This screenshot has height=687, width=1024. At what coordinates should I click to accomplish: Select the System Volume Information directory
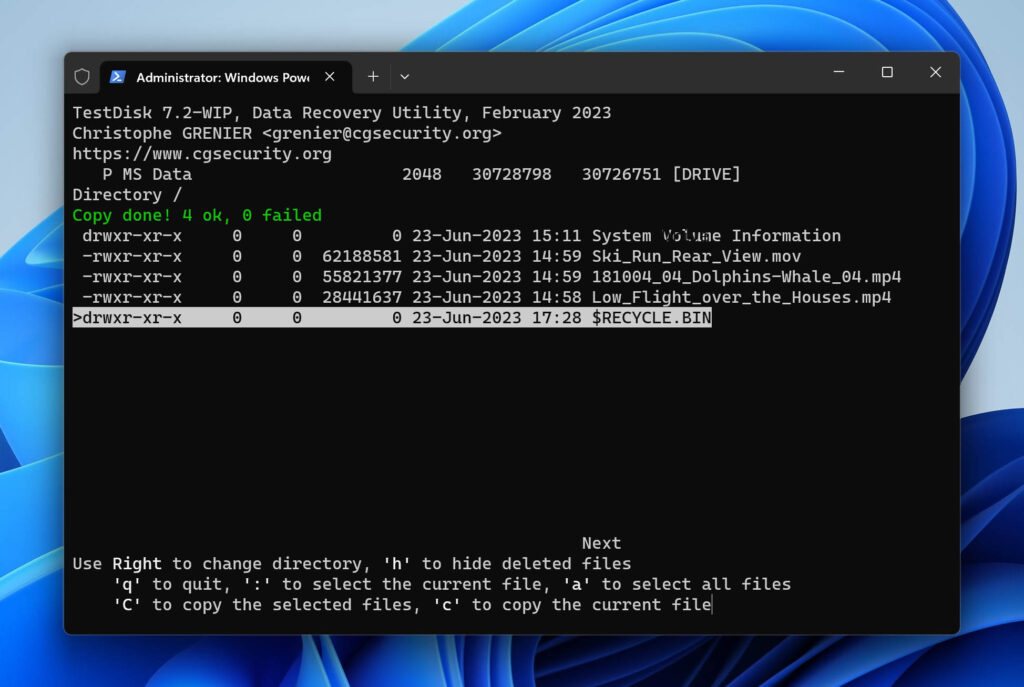click(717, 236)
